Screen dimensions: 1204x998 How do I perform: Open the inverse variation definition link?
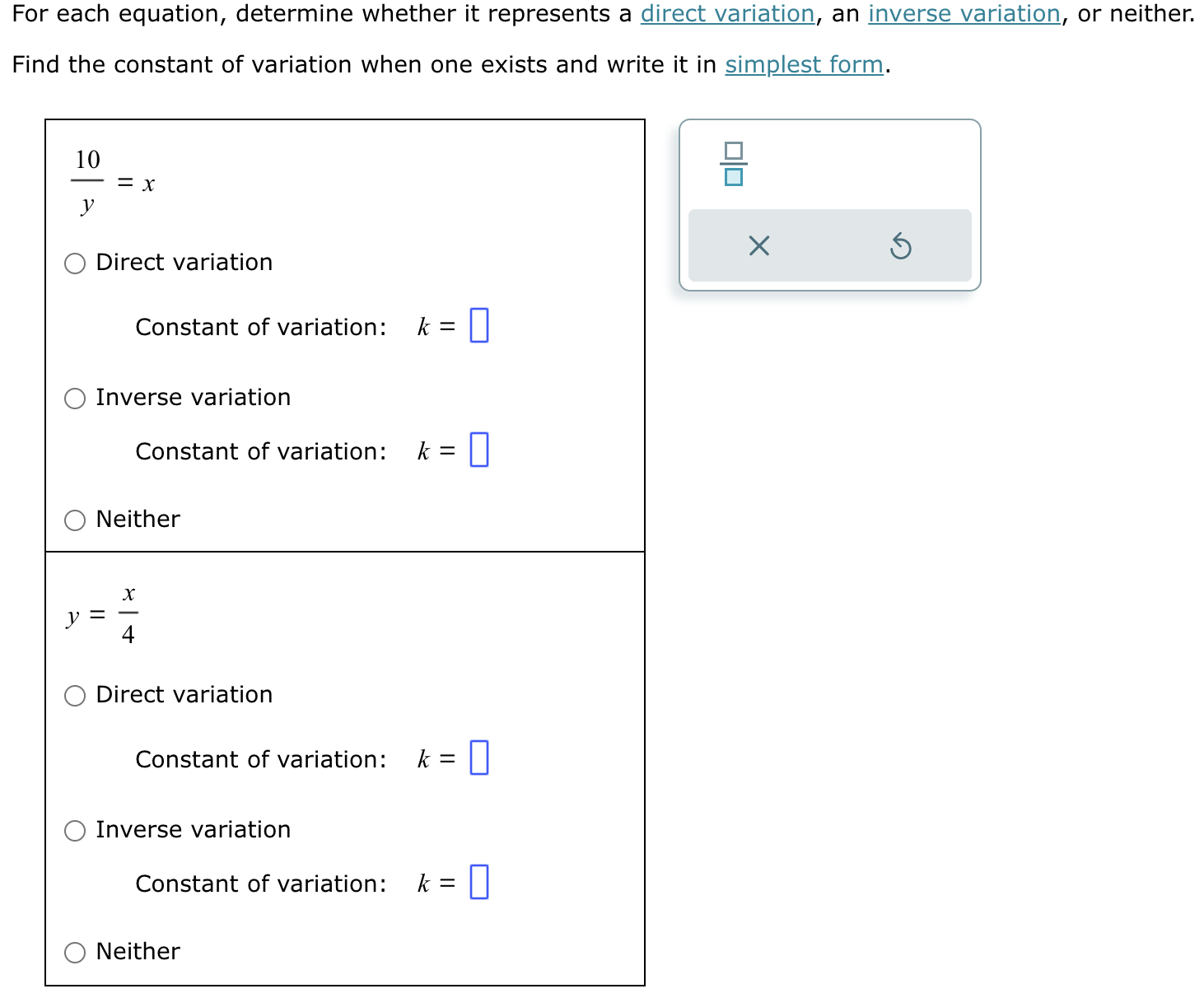pos(964,13)
